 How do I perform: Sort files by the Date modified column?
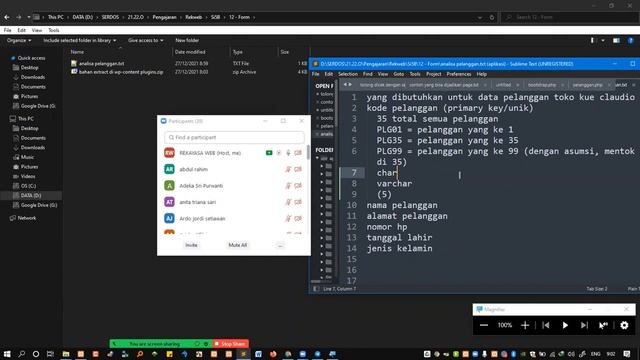click(190, 52)
